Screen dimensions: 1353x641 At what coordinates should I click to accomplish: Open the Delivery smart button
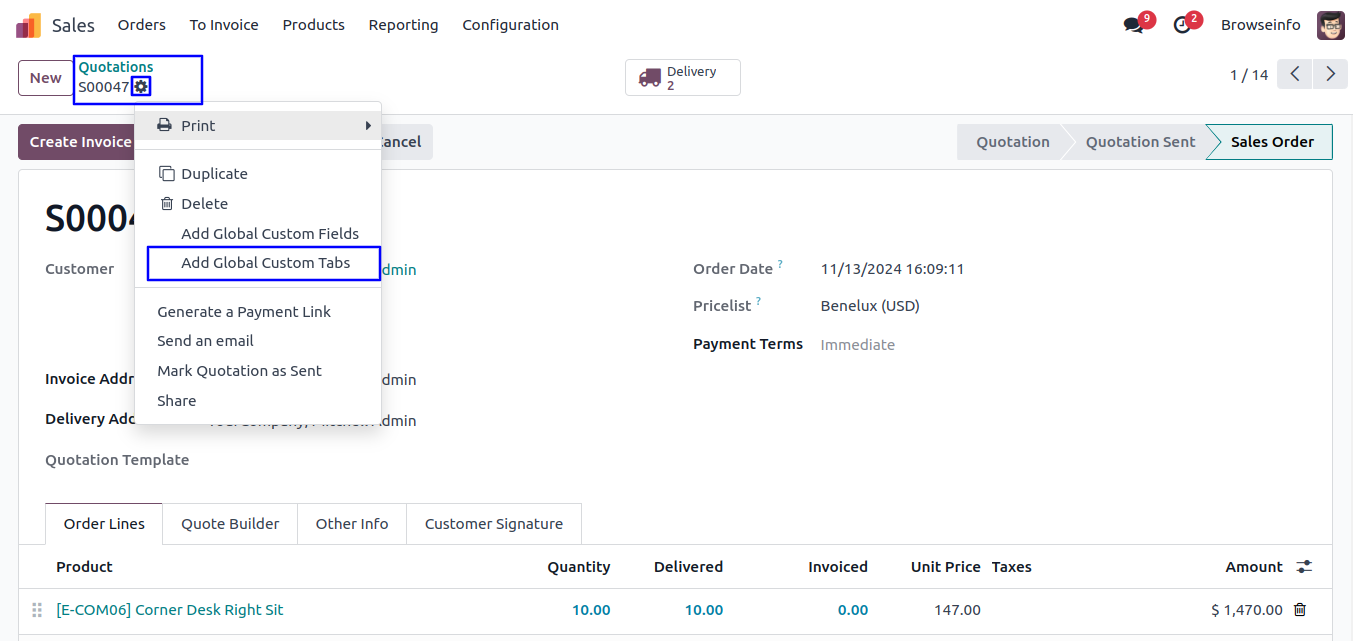coord(682,78)
